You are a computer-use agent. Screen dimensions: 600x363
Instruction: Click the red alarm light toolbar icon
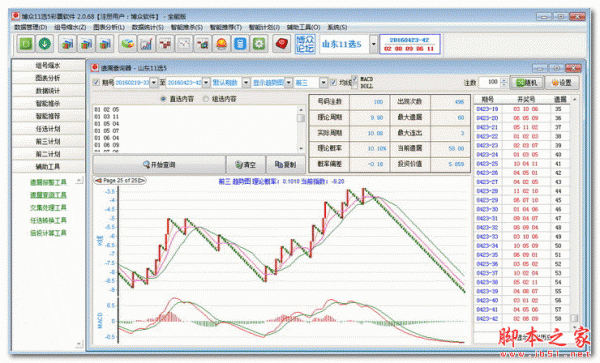[x=222, y=44]
